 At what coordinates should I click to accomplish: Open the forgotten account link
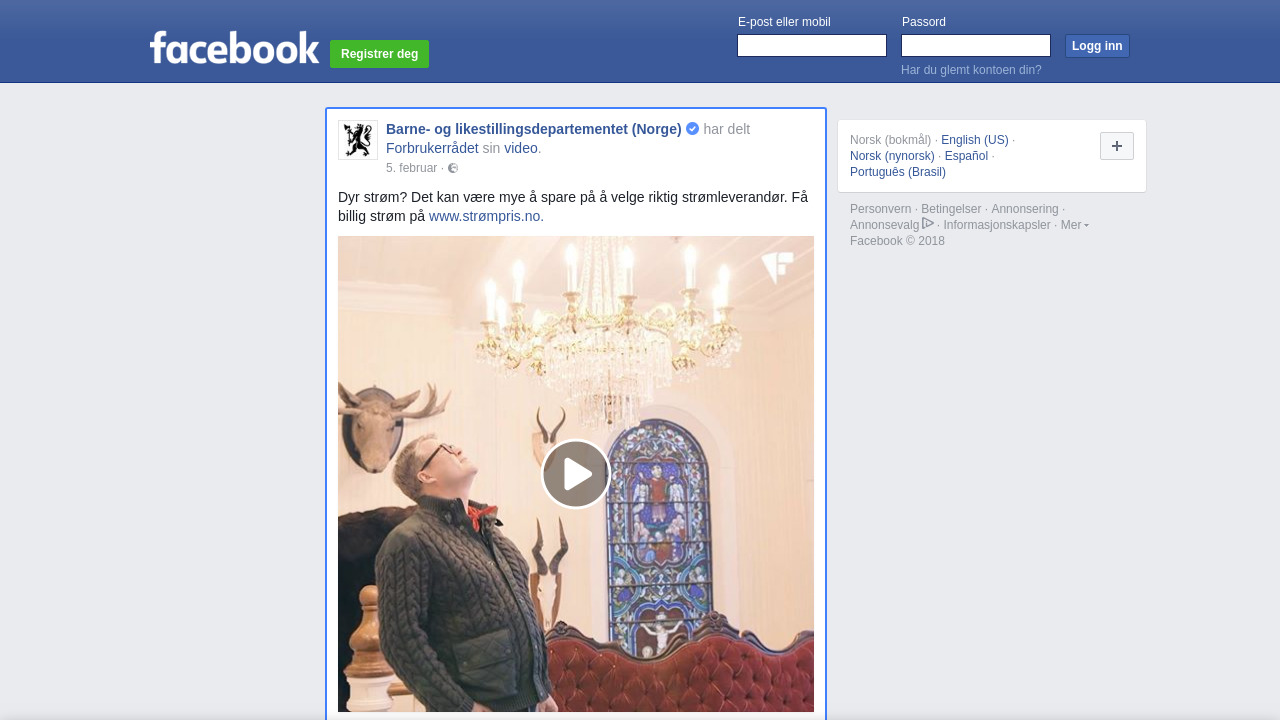pyautogui.click(x=971, y=70)
